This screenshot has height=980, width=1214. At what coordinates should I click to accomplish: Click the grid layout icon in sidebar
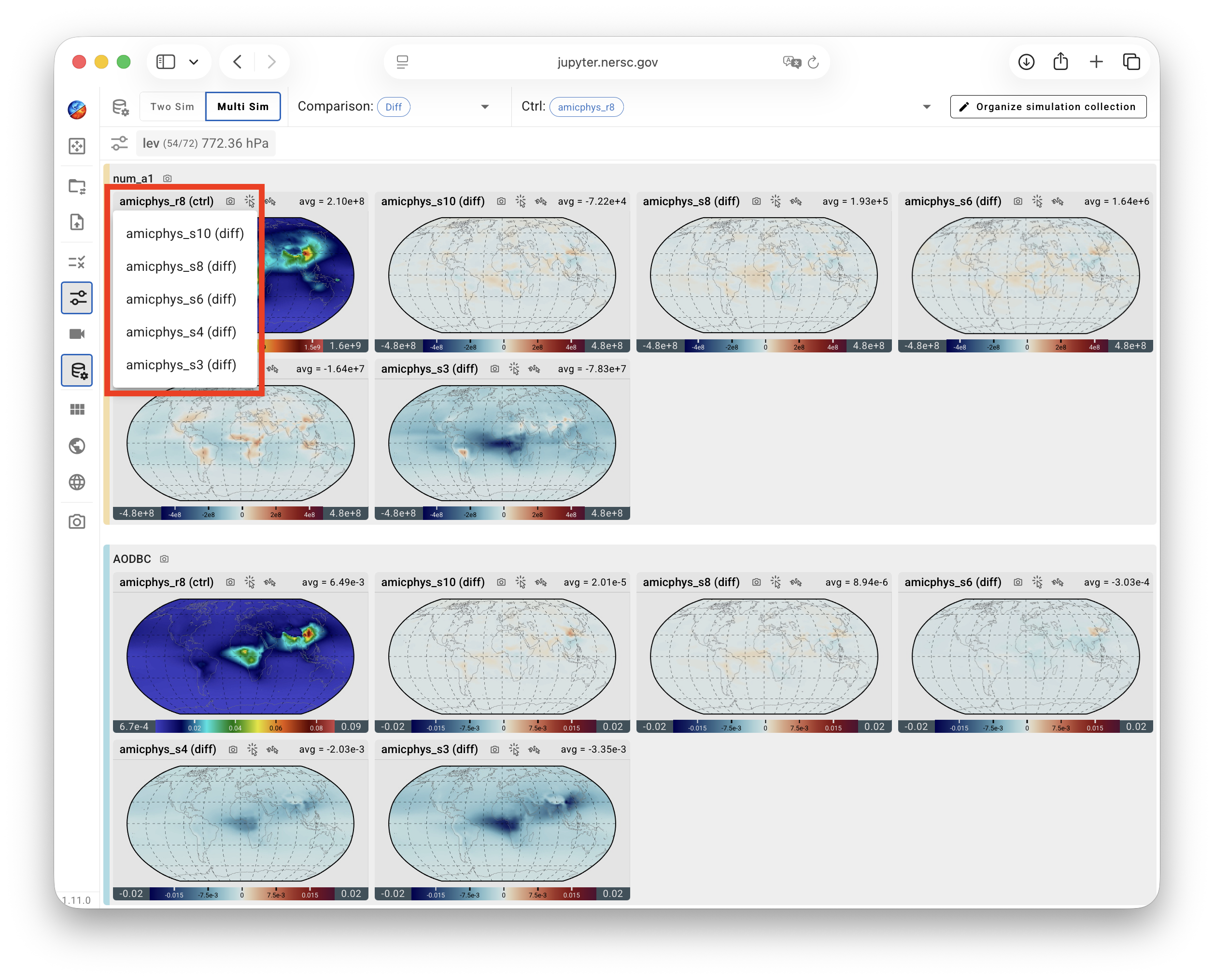point(77,409)
